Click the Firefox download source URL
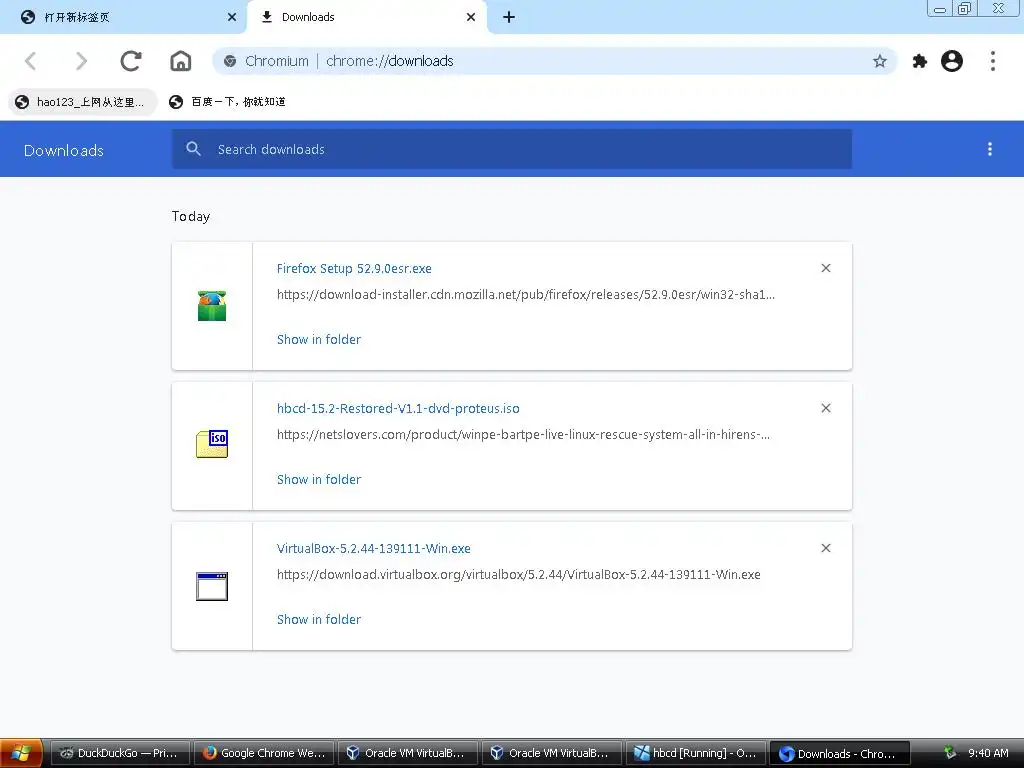This screenshot has width=1024, height=768. tap(526, 295)
